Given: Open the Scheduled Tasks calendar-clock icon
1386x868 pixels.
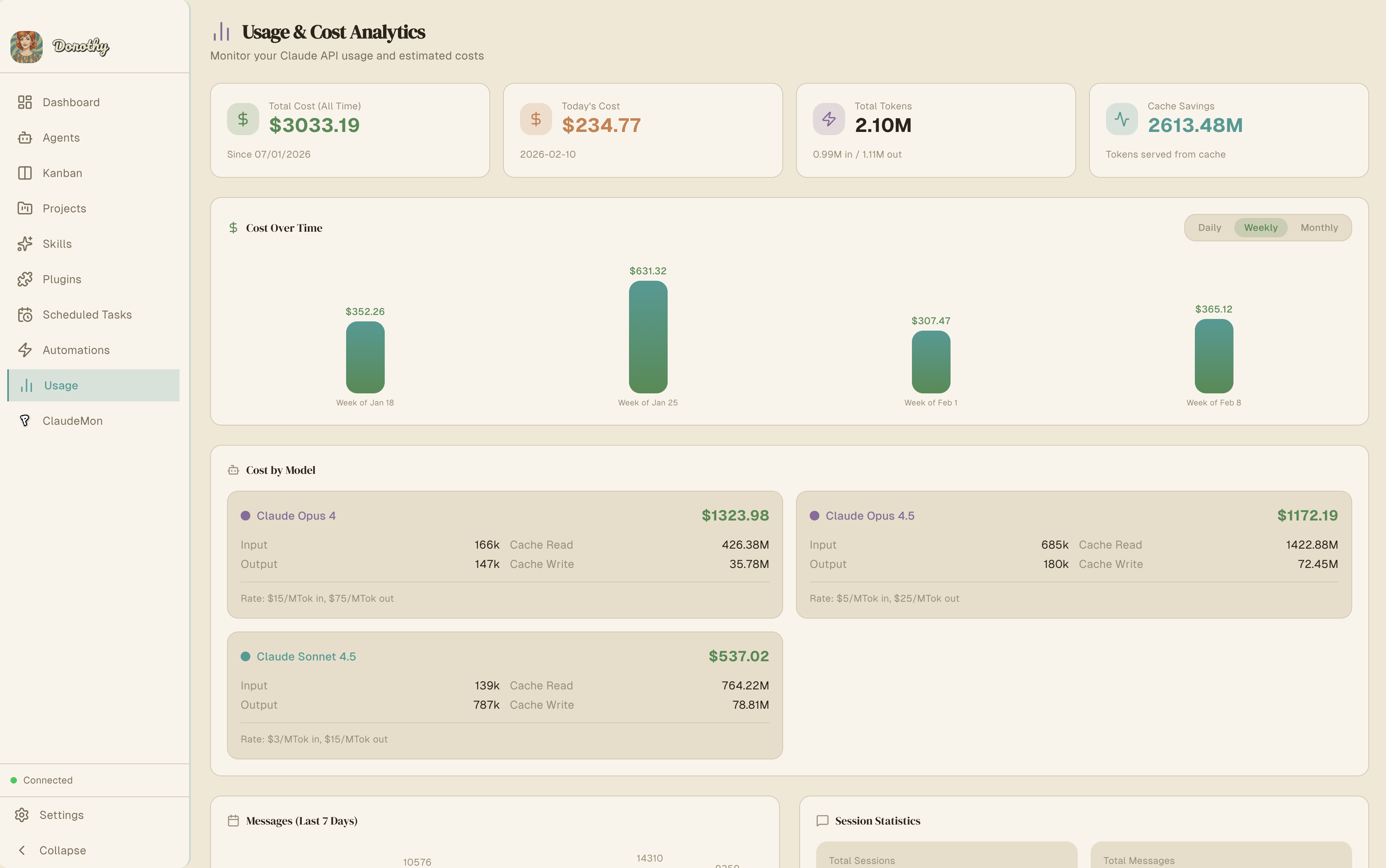Looking at the screenshot, I should 25,315.
